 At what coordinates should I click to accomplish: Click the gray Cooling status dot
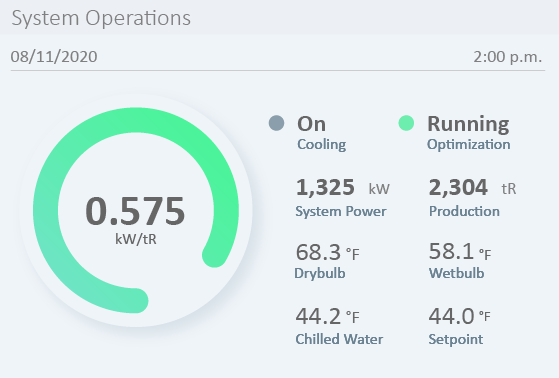pos(276,123)
